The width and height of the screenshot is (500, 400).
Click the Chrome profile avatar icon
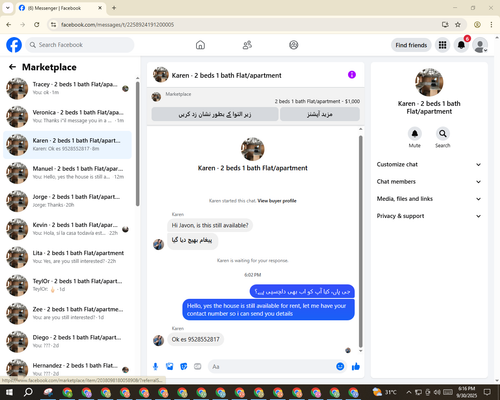(x=477, y=25)
